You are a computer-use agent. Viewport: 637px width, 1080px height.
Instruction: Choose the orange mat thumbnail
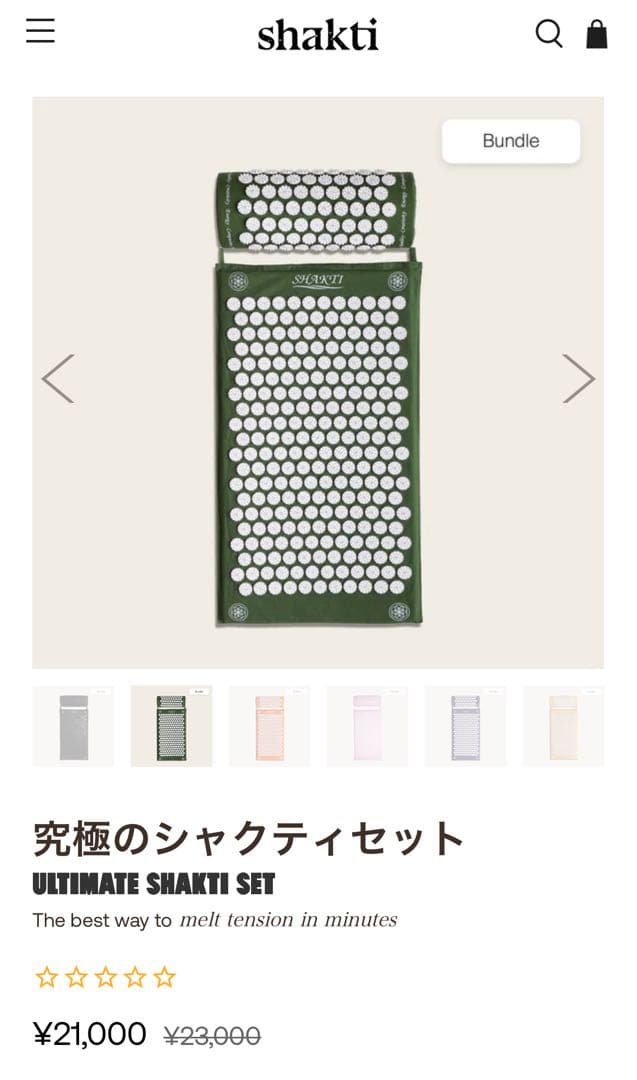click(269, 726)
